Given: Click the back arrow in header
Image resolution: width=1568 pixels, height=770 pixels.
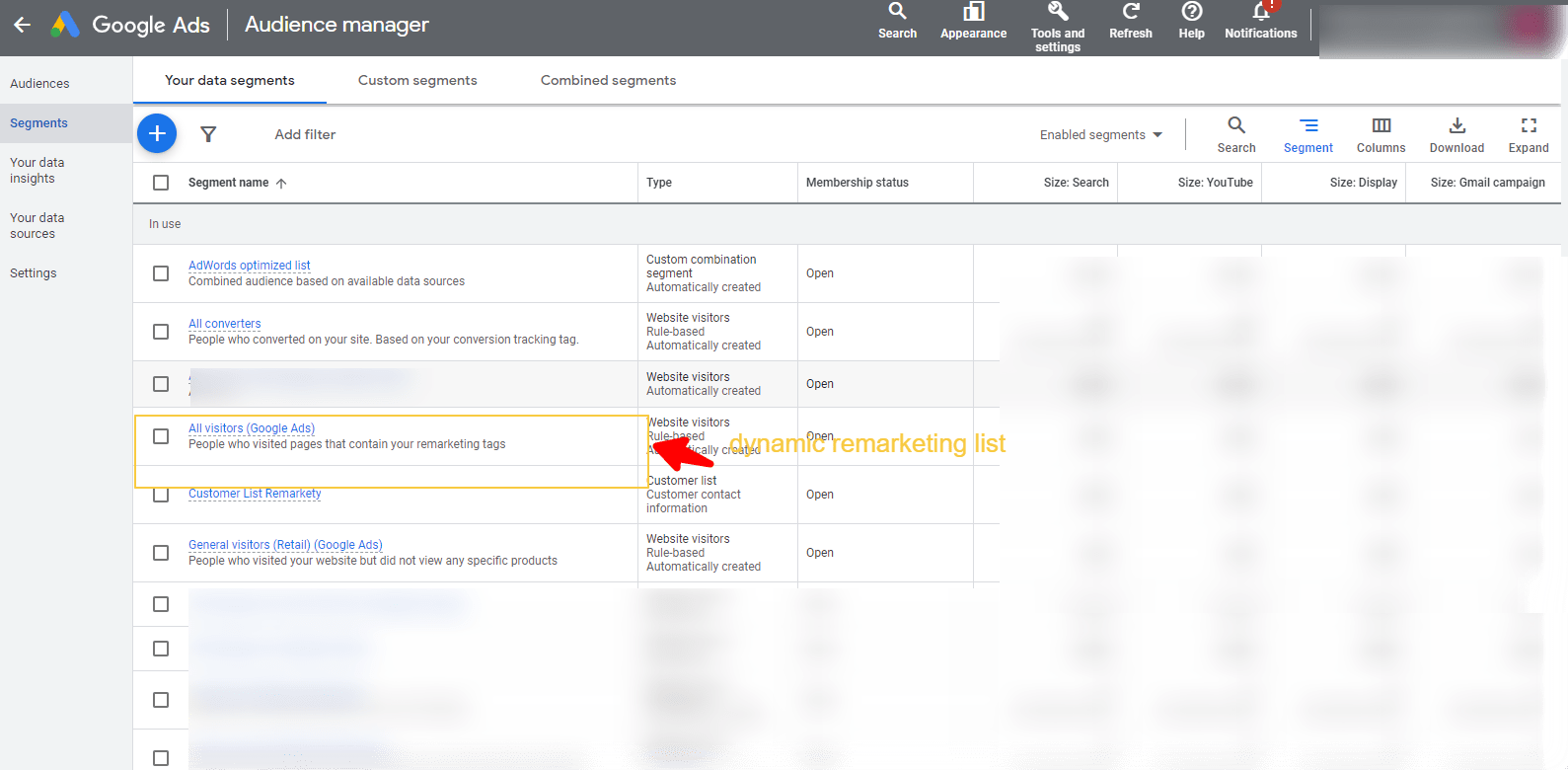Looking at the screenshot, I should coord(23,25).
